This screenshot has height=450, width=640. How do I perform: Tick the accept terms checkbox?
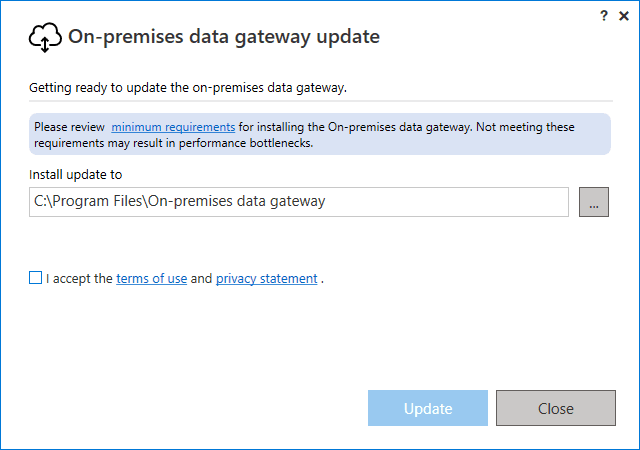pos(36,279)
